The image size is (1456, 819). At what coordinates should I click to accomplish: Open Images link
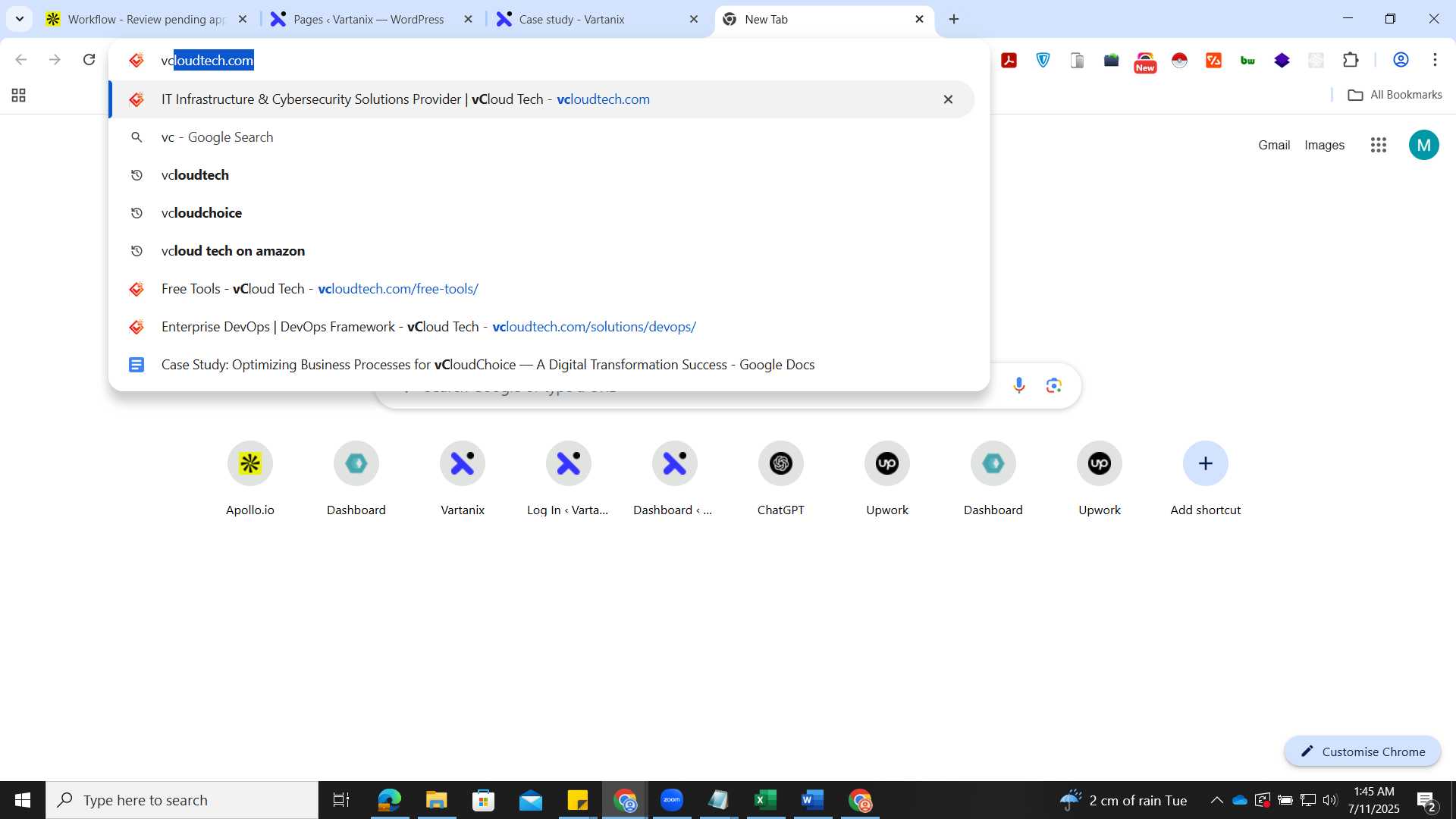click(1324, 145)
